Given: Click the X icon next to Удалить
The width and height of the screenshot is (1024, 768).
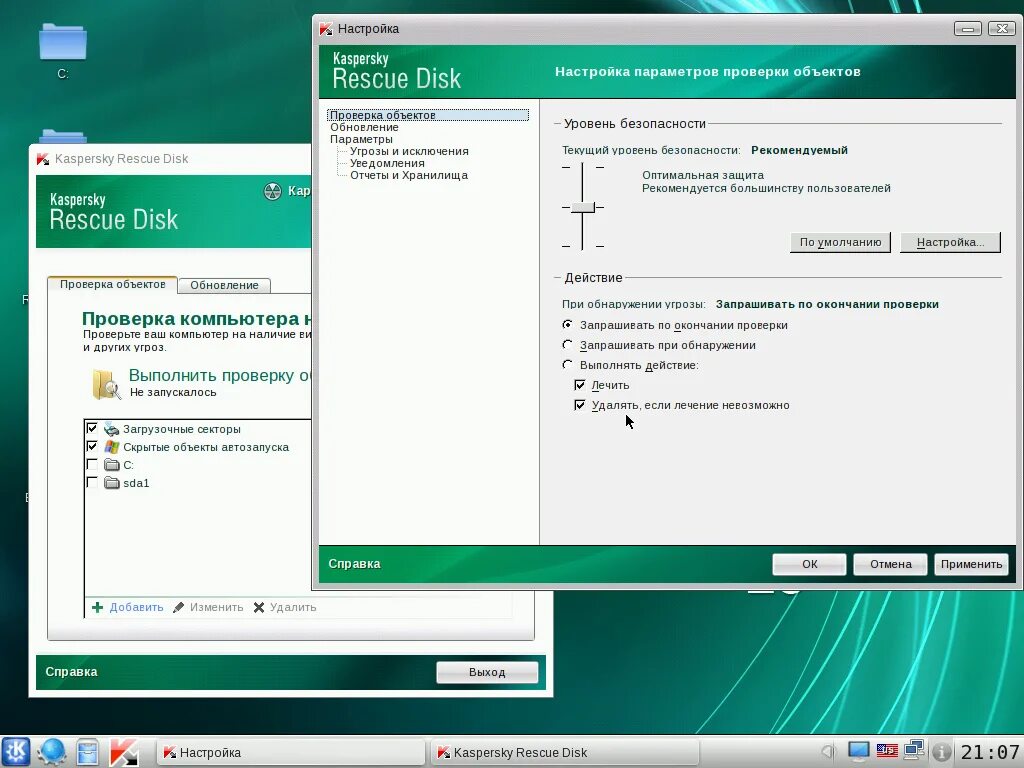Looking at the screenshot, I should tap(259, 607).
